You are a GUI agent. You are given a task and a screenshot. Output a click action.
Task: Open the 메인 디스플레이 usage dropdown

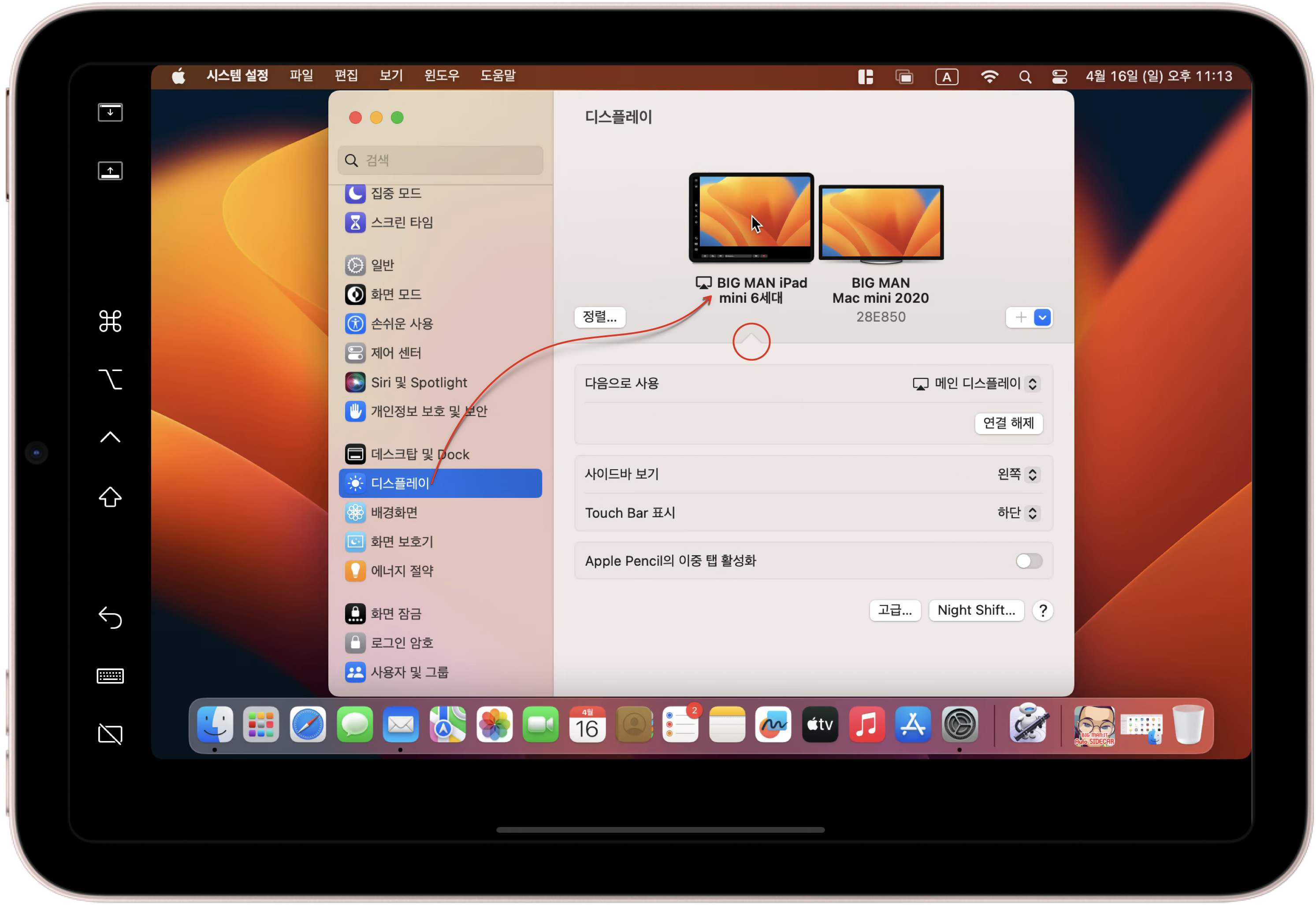[976, 384]
